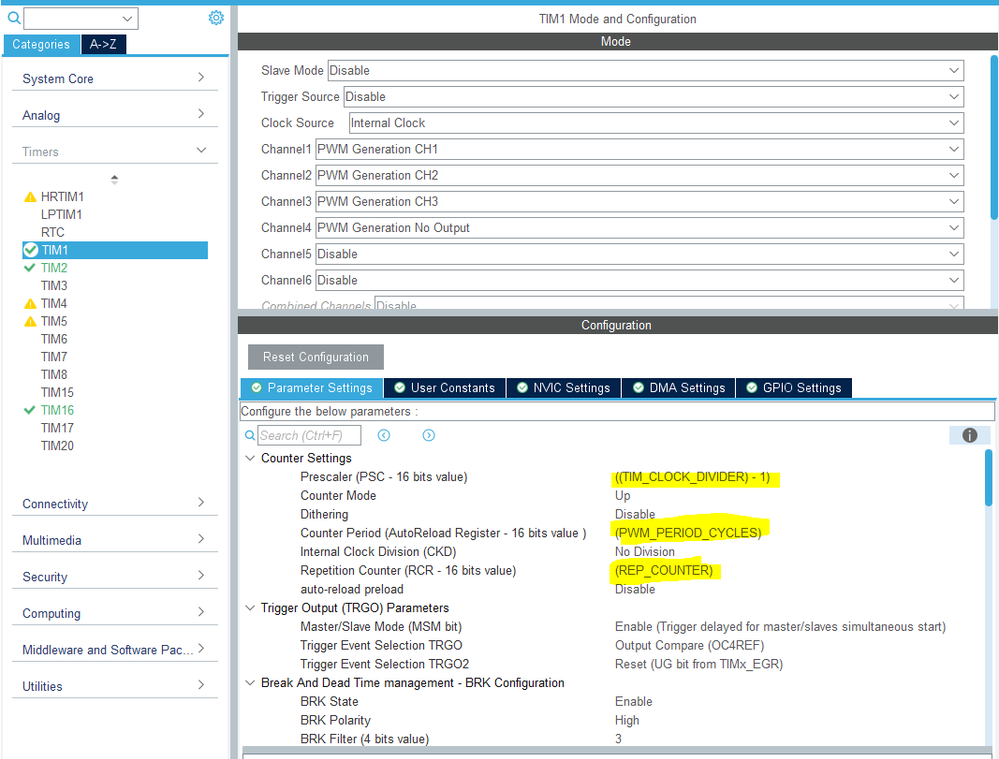Image resolution: width=999 pixels, height=759 pixels.
Task: Open the Channel2 dropdown
Action: click(x=639, y=175)
